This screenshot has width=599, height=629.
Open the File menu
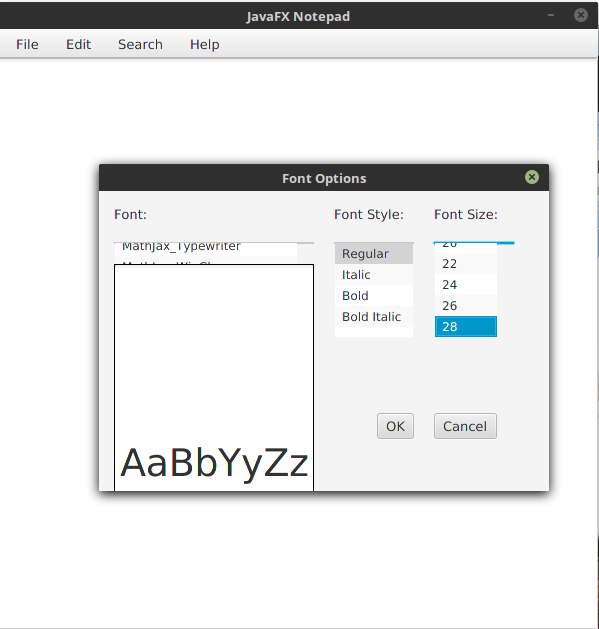pos(27,44)
